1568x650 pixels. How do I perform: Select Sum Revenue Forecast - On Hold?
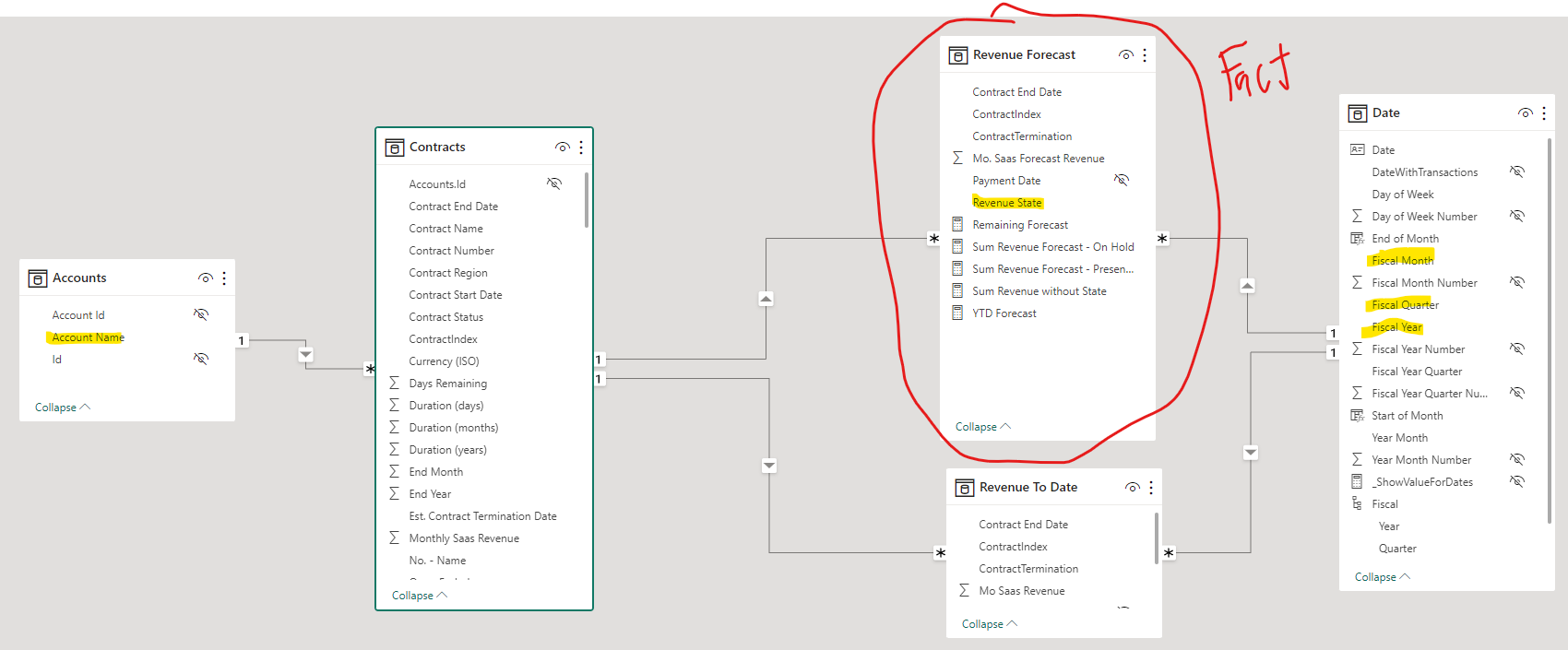pos(1053,247)
